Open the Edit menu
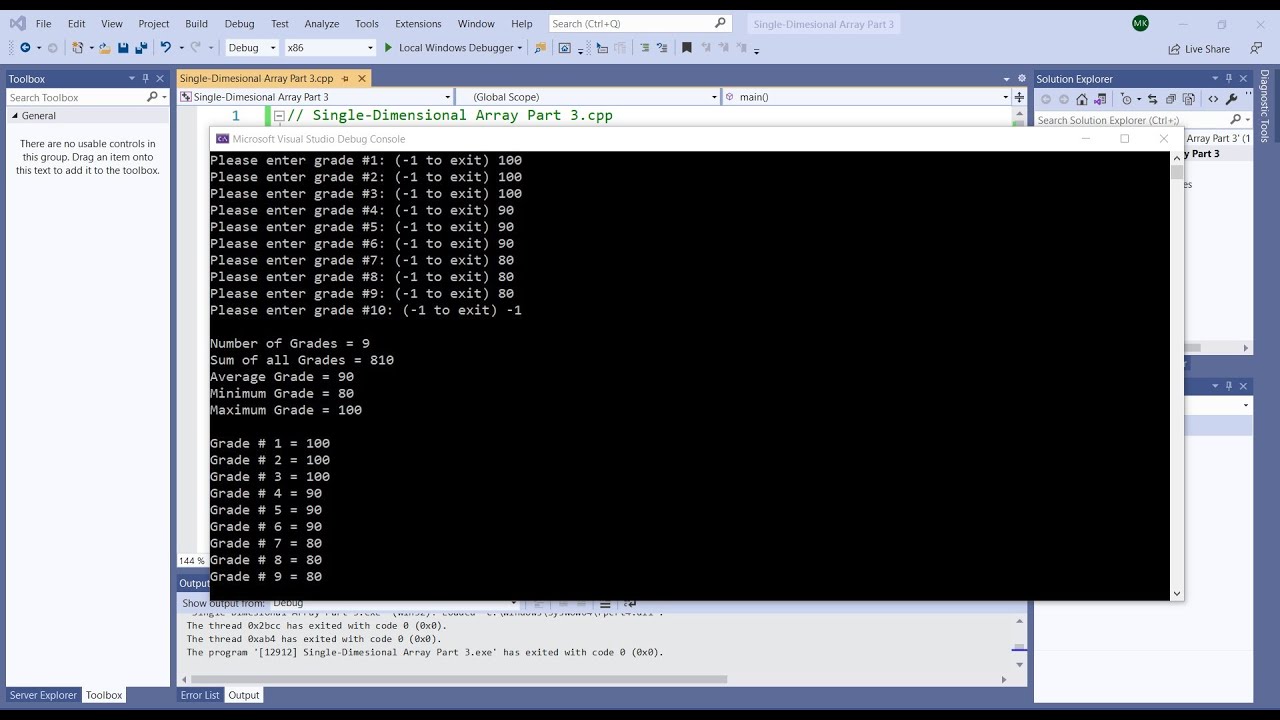The image size is (1280, 720). pos(76,23)
